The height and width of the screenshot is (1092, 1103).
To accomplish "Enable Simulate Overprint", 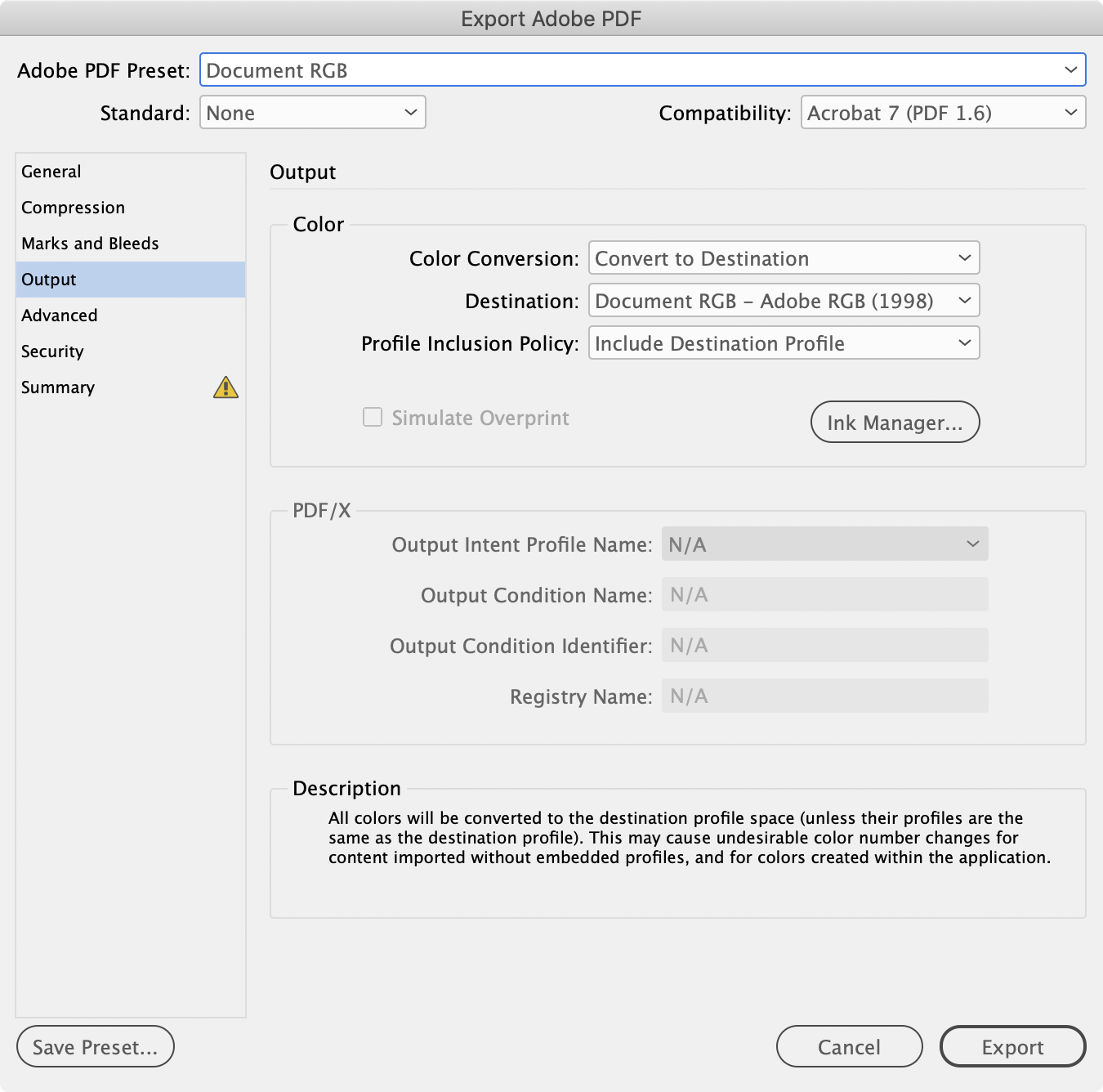I will (372, 417).
